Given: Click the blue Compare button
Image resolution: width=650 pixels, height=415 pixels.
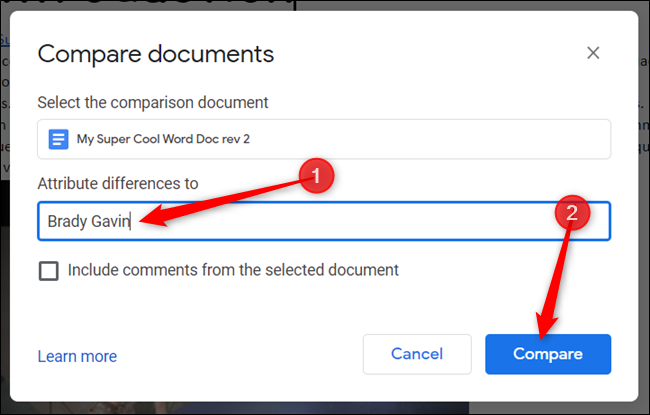Looking at the screenshot, I should coord(548,354).
